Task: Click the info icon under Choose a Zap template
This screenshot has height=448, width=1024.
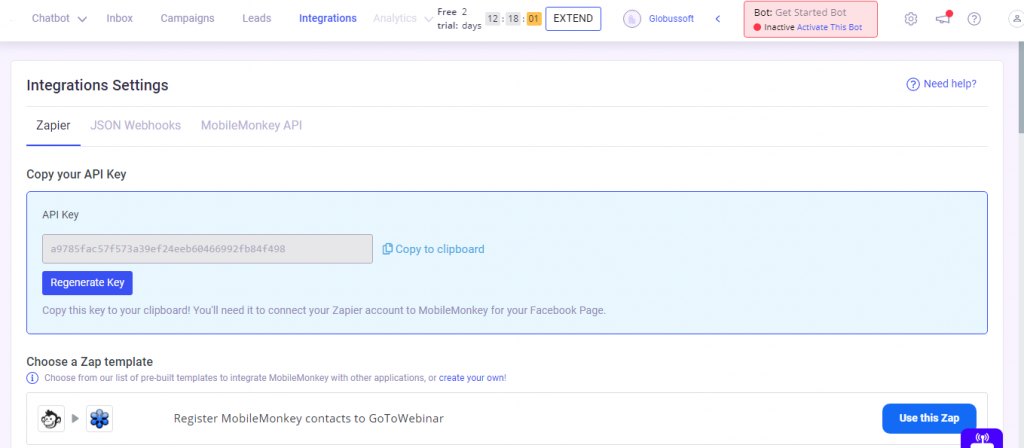Action: (33, 378)
